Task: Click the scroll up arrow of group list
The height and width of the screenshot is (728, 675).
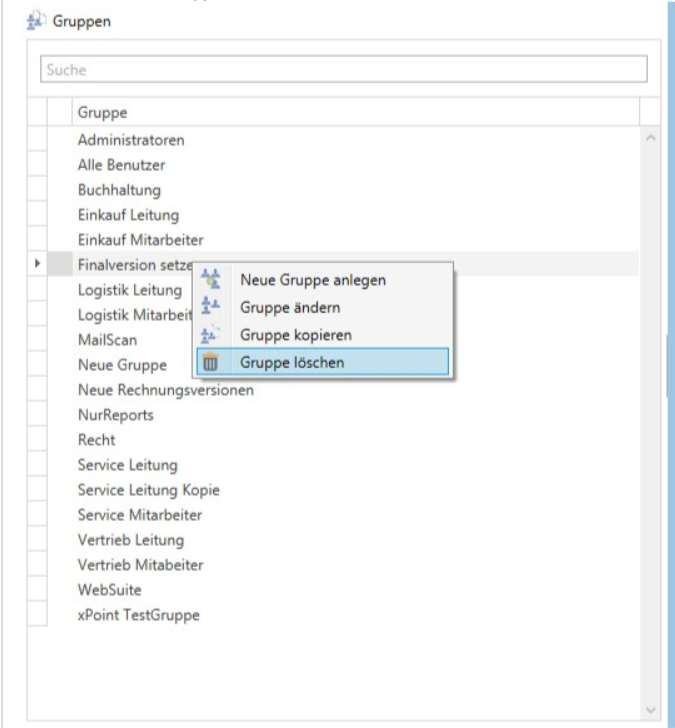Action: [651, 138]
